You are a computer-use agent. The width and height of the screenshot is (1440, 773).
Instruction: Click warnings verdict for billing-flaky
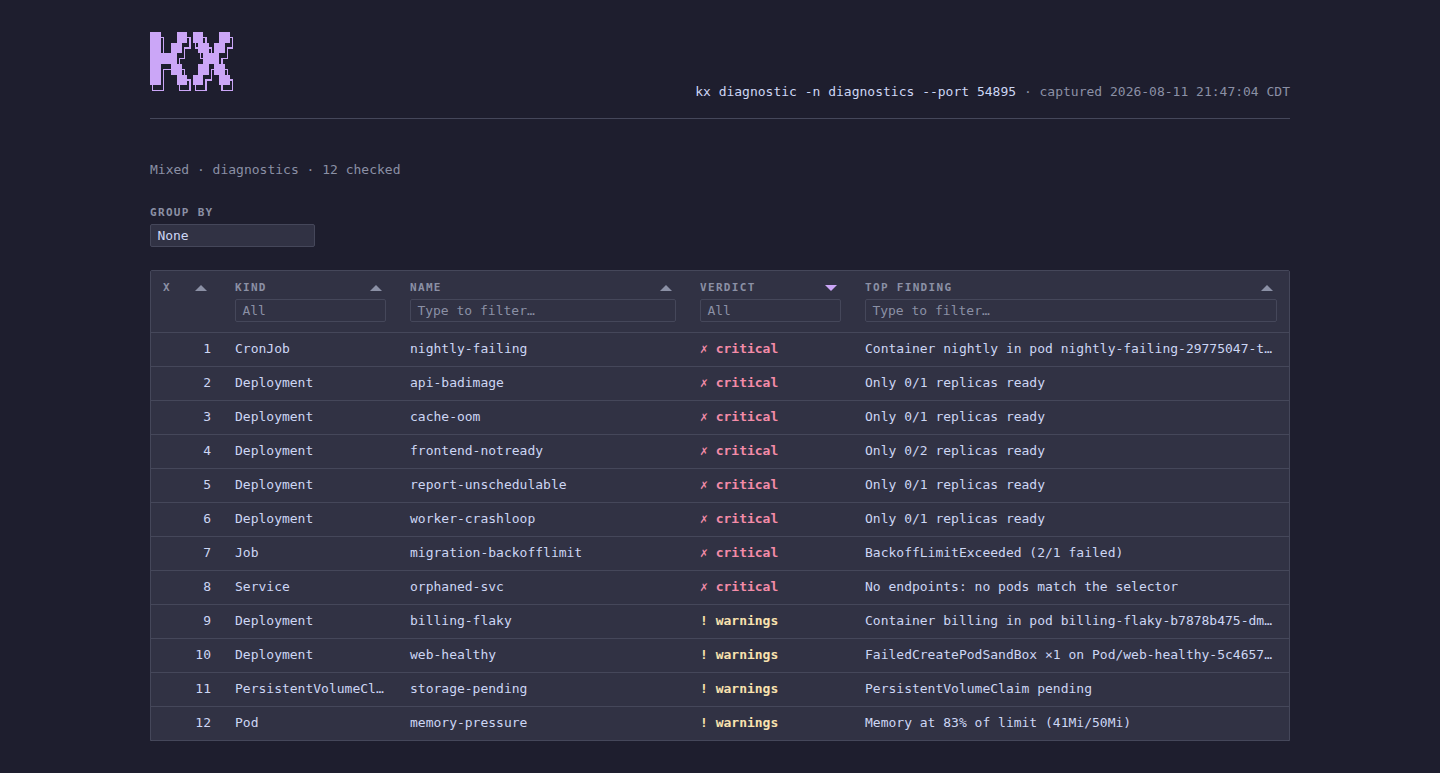[x=739, y=621]
